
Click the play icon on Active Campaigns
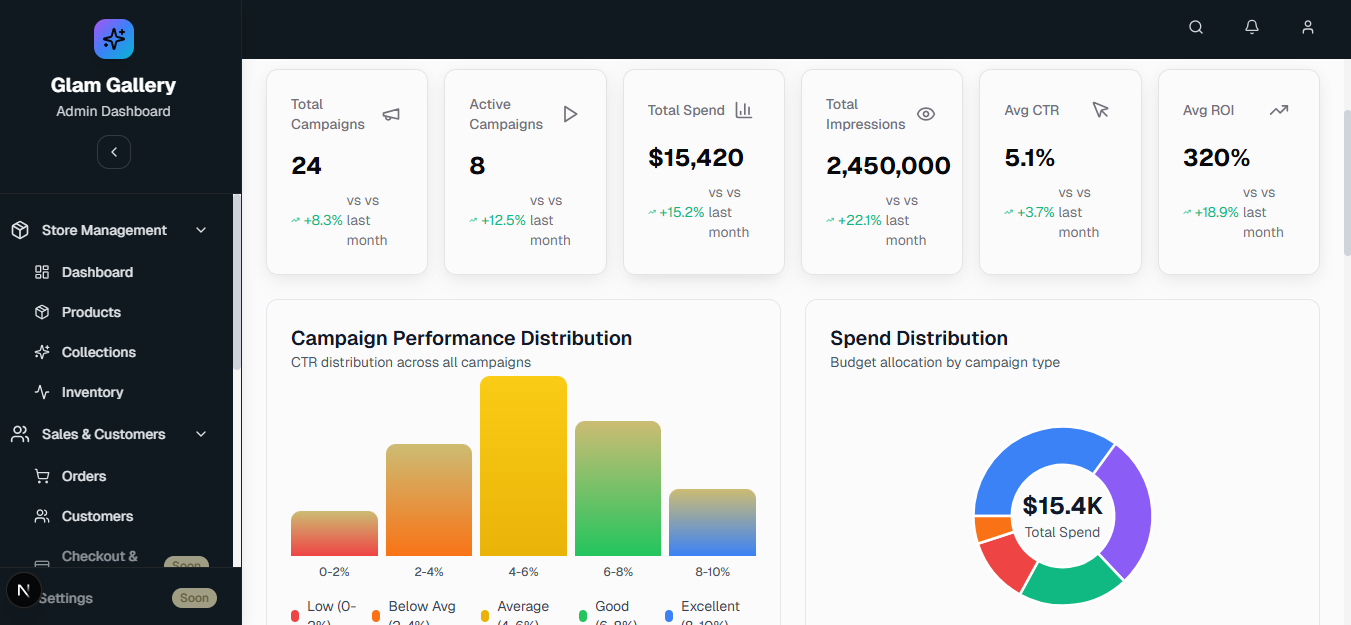(570, 114)
